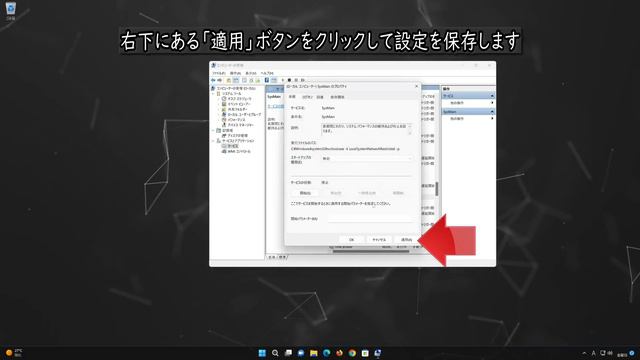The image size is (640, 360).
Task: Click the greyed 一時停止 service button
Action: coord(367,193)
